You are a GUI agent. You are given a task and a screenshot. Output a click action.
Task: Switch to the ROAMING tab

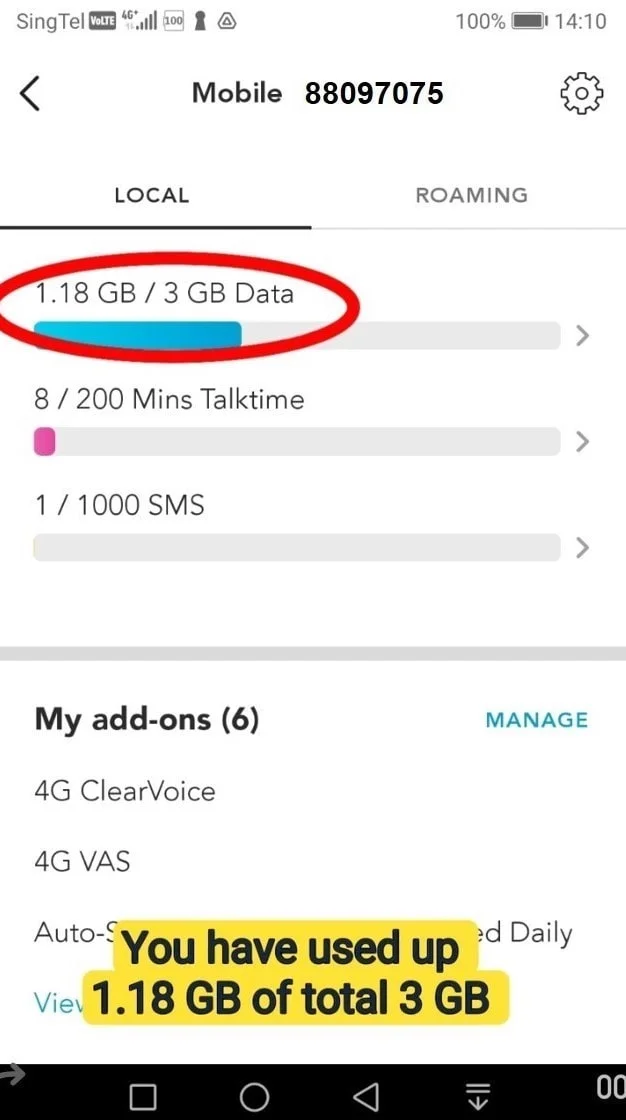tap(471, 196)
